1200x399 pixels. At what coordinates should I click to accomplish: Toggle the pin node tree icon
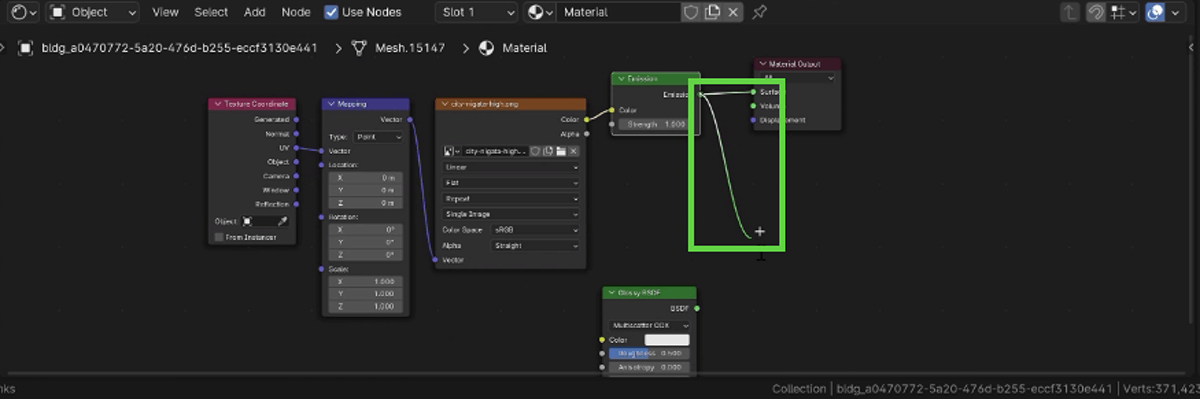[x=760, y=12]
